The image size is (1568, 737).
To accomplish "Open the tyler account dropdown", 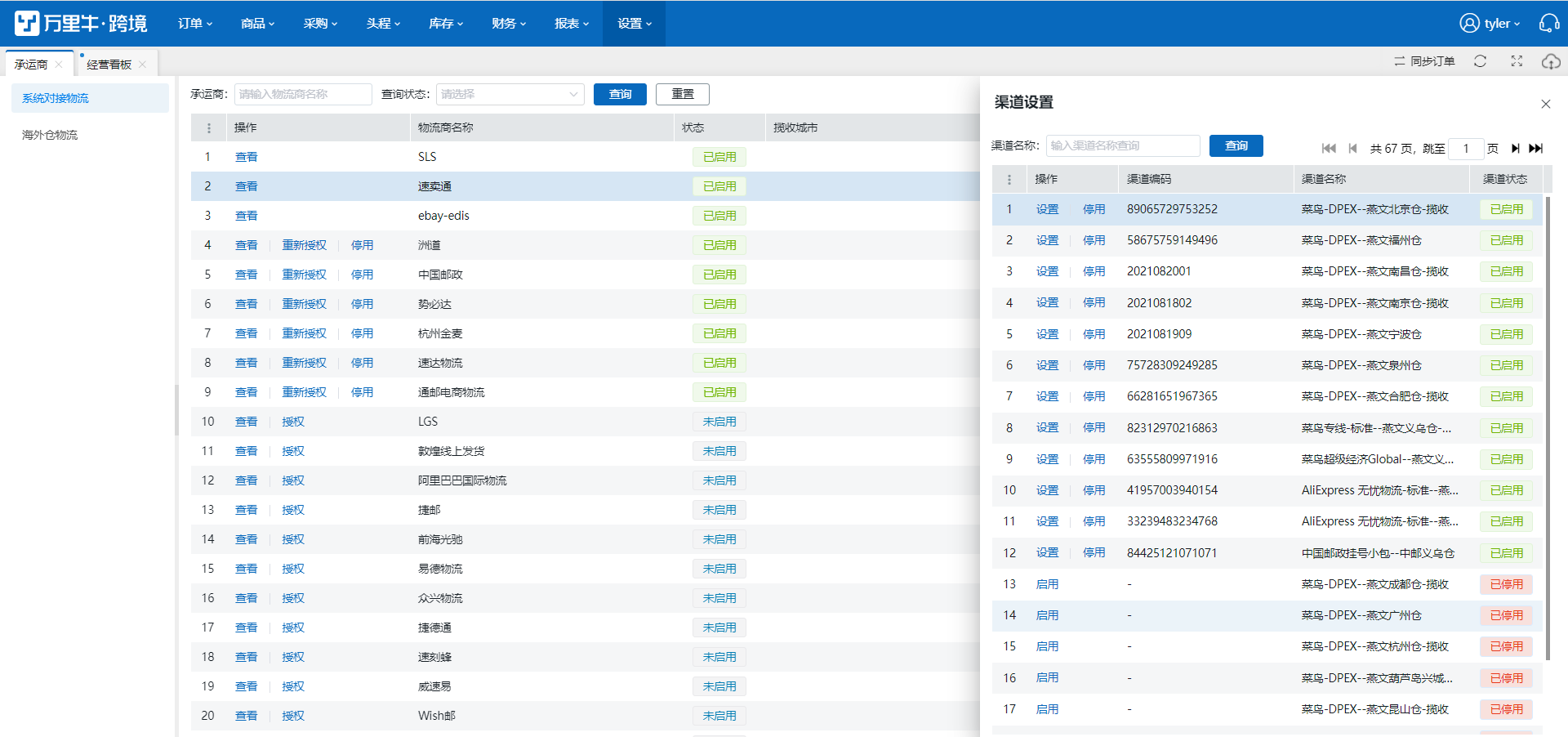I will [x=1502, y=24].
